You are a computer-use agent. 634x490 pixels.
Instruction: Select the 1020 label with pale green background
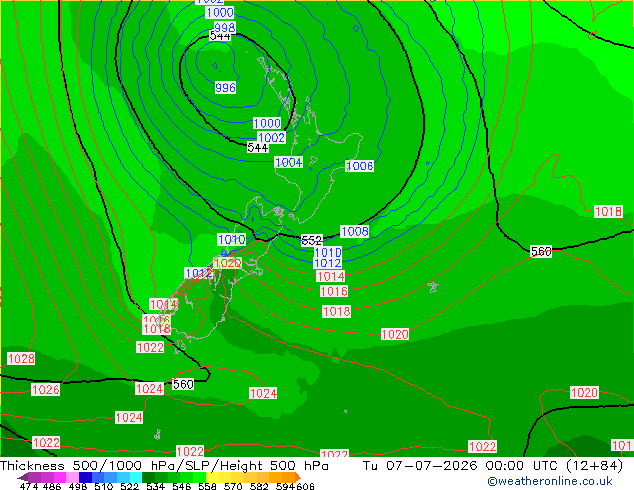pyautogui.click(x=228, y=263)
